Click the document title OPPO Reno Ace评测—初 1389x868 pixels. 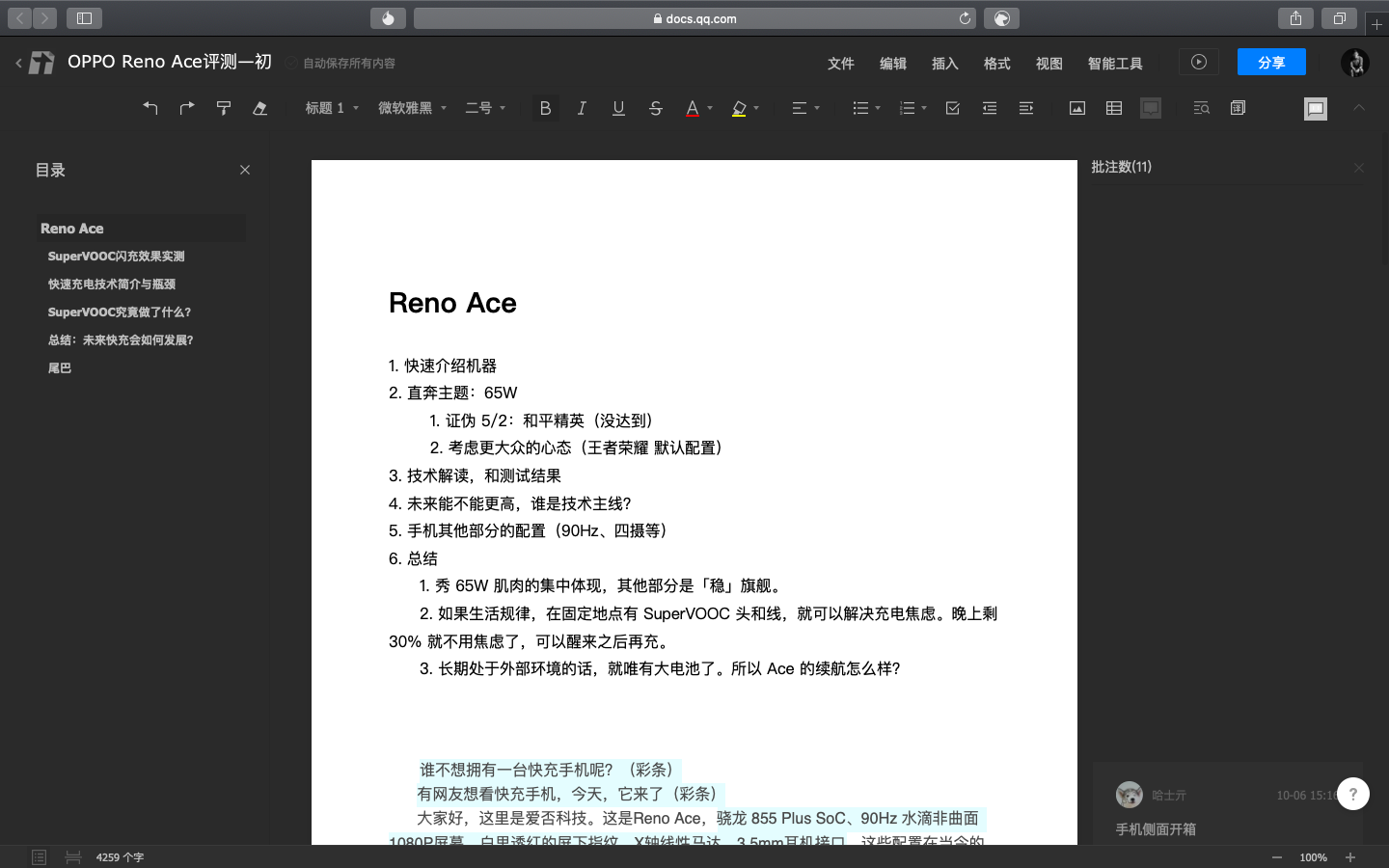point(170,62)
